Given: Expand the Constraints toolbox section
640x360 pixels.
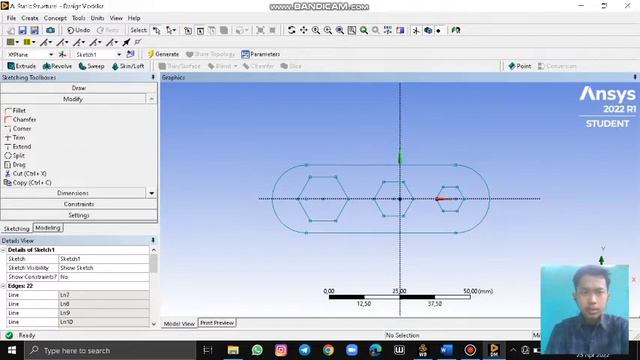Looking at the screenshot, I should (79, 204).
